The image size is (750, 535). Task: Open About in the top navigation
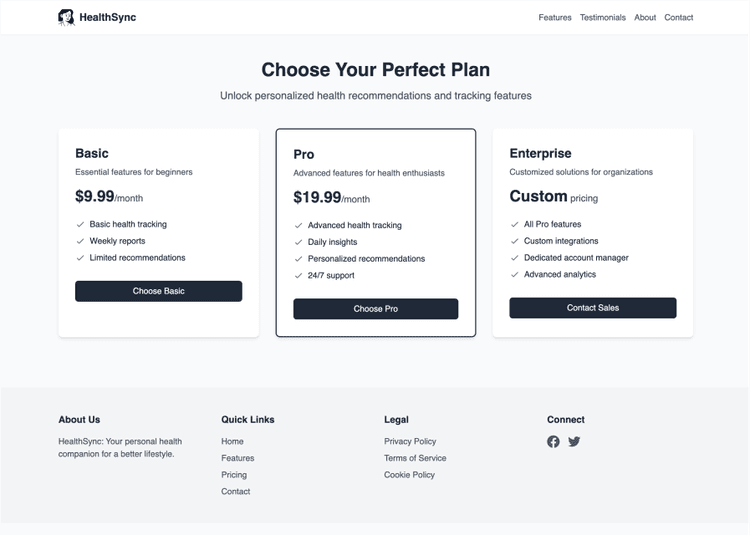pyautogui.click(x=645, y=17)
